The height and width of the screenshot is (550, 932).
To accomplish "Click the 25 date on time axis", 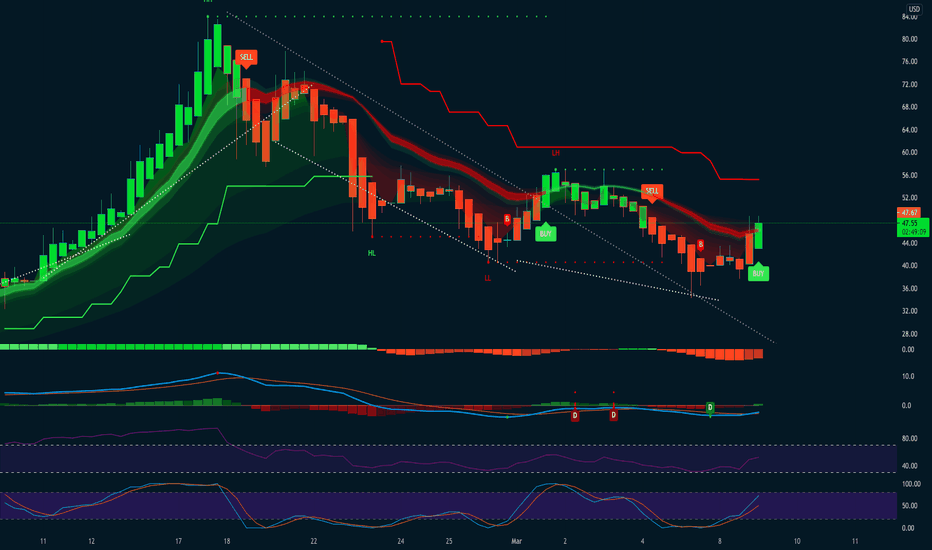I will [449, 541].
